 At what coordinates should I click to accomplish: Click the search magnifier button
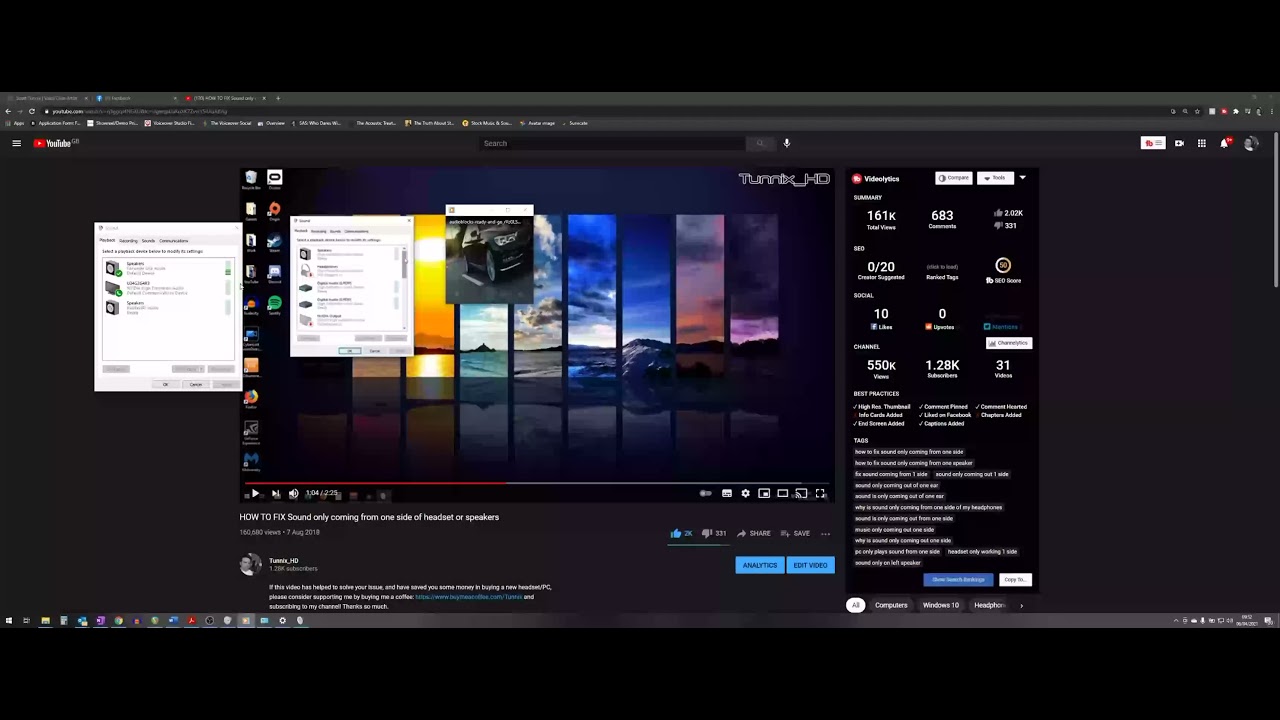click(x=760, y=143)
